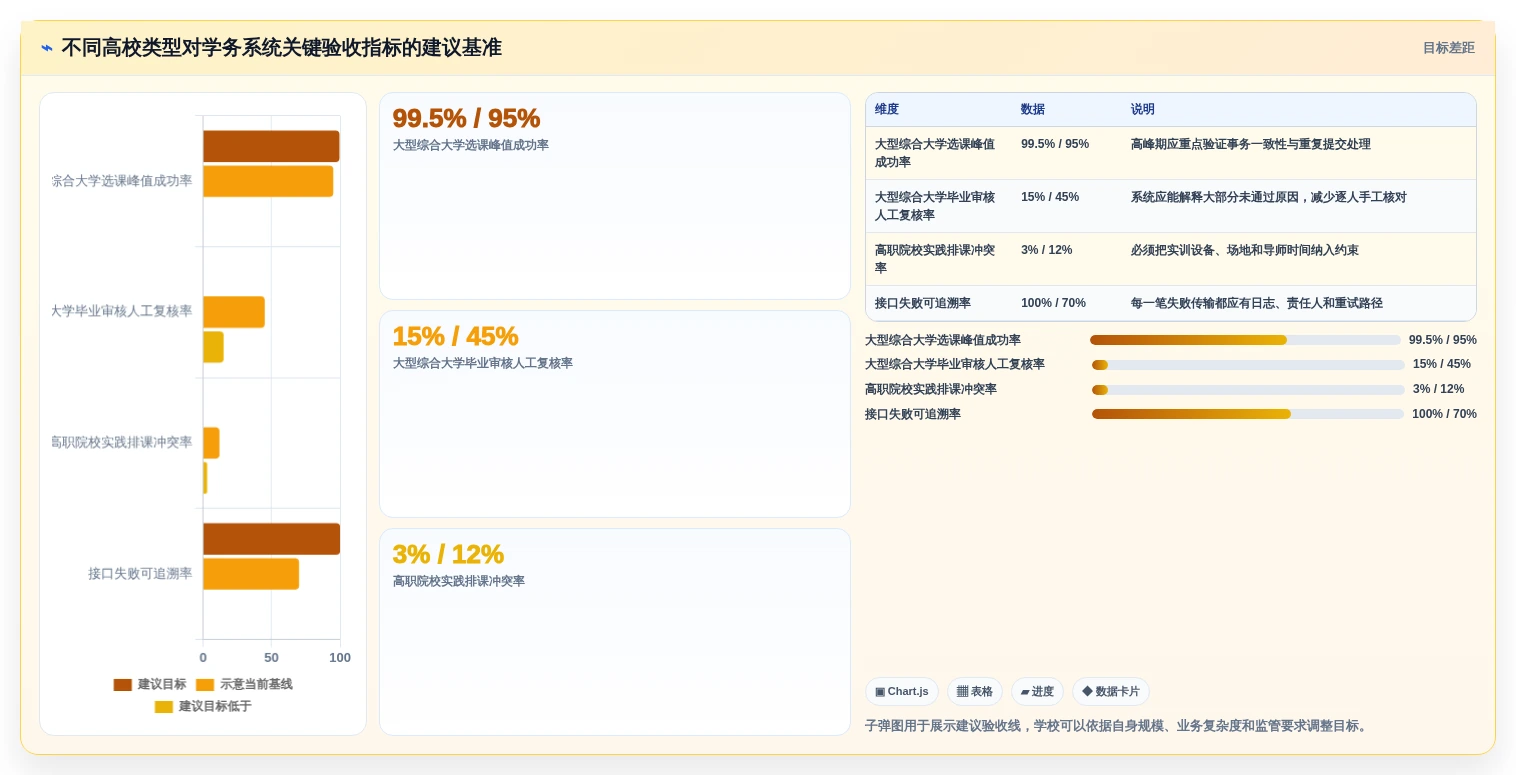The height and width of the screenshot is (775, 1516).
Task: Click the 进度 tag chip
Action: (1037, 691)
